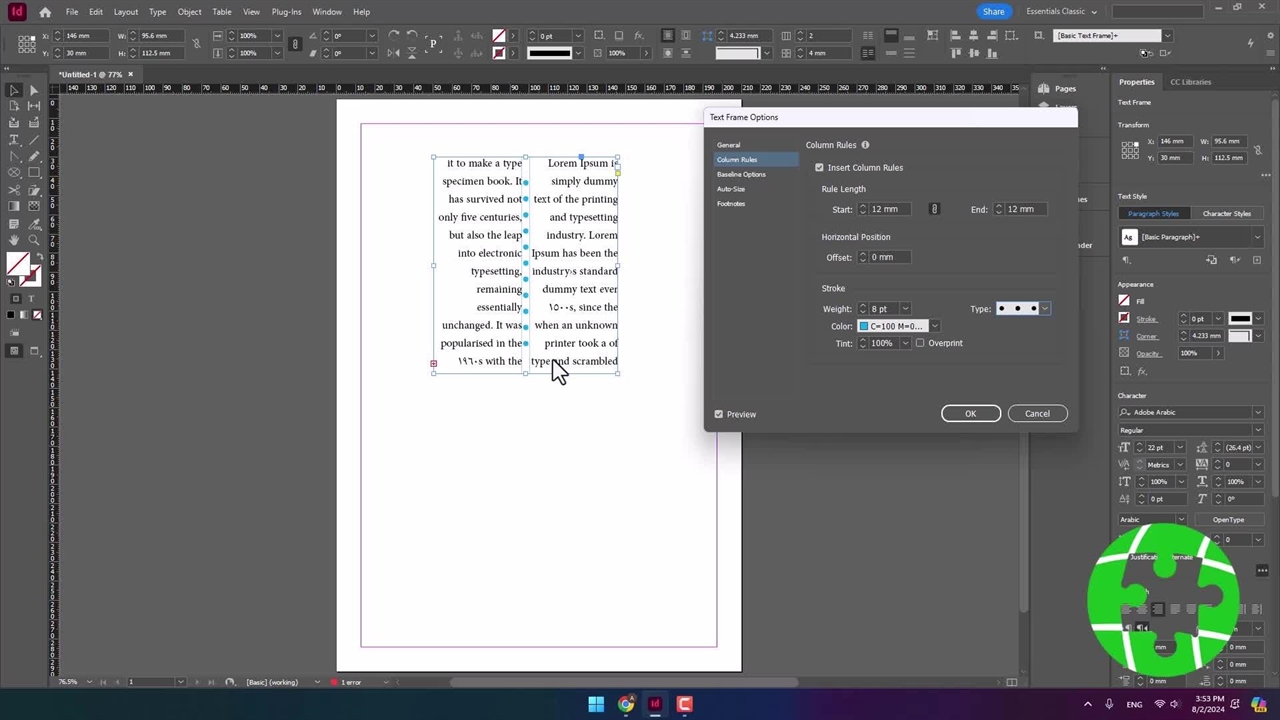
Task: Open the Layout menu
Action: pos(126,12)
